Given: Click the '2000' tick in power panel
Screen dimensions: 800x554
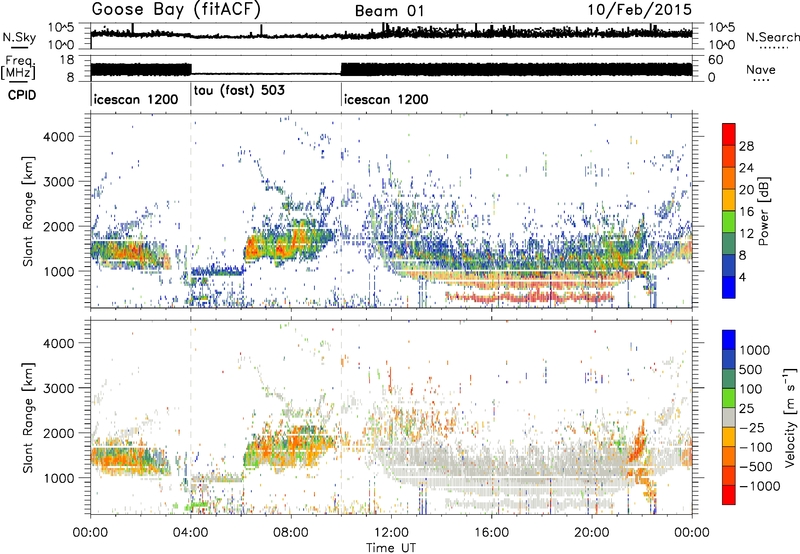Looking at the screenshot, I should tap(58, 226).
